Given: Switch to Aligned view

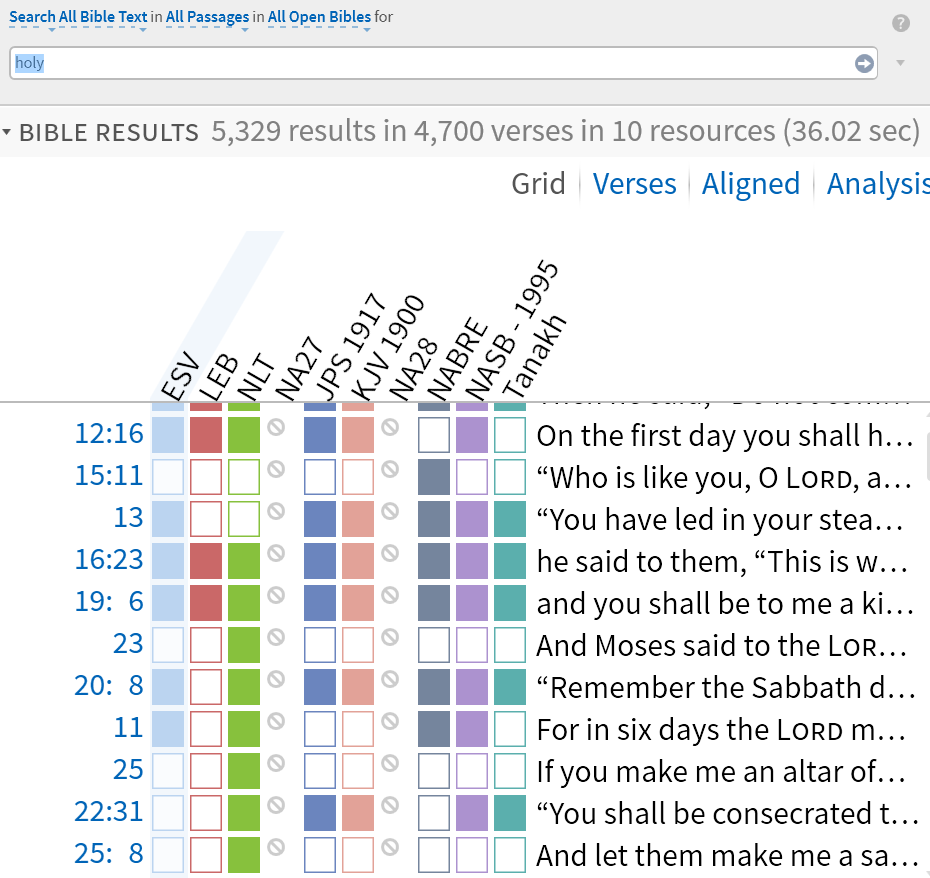Looking at the screenshot, I should [751, 184].
